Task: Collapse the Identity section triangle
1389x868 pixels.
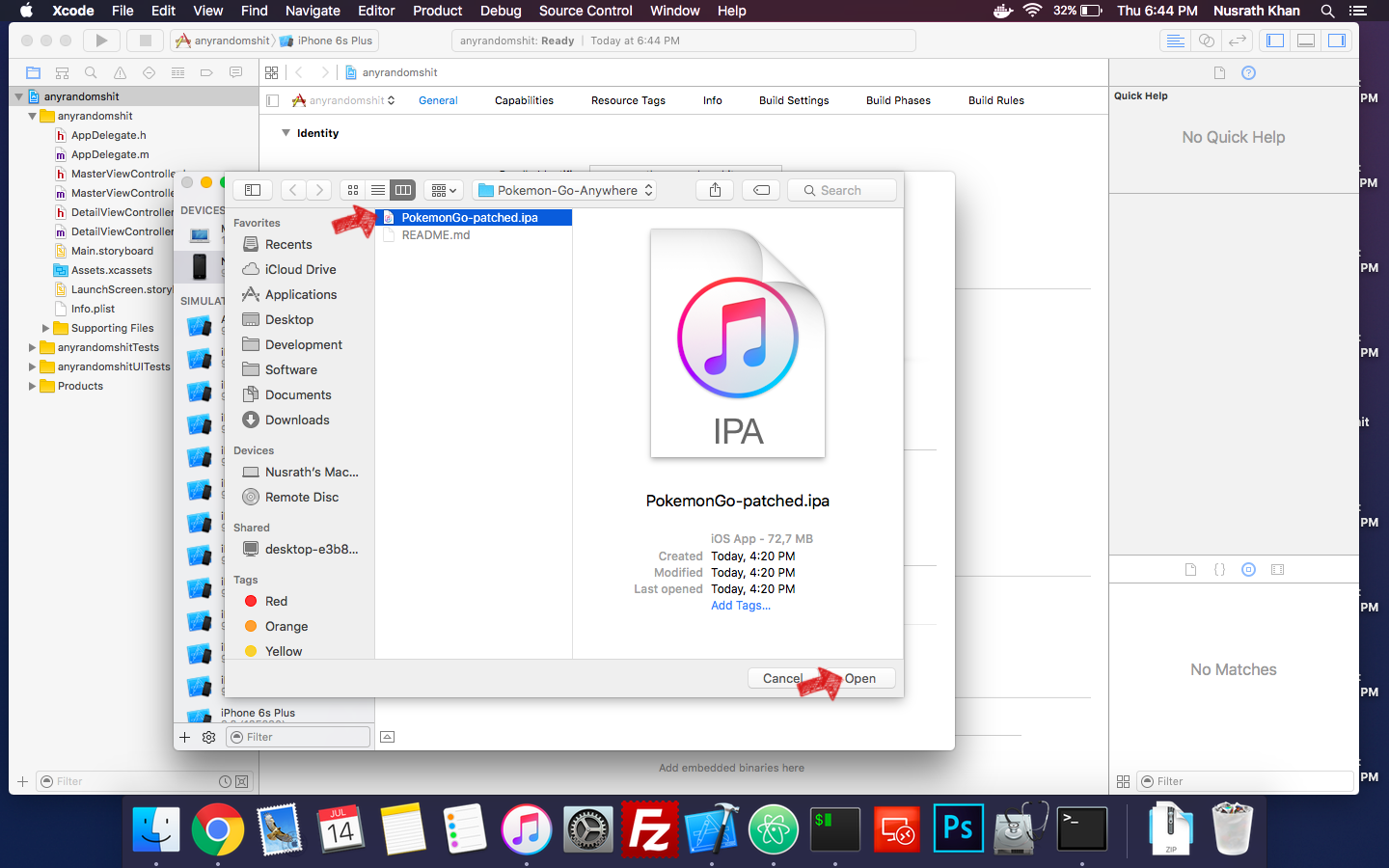Action: coord(286,133)
